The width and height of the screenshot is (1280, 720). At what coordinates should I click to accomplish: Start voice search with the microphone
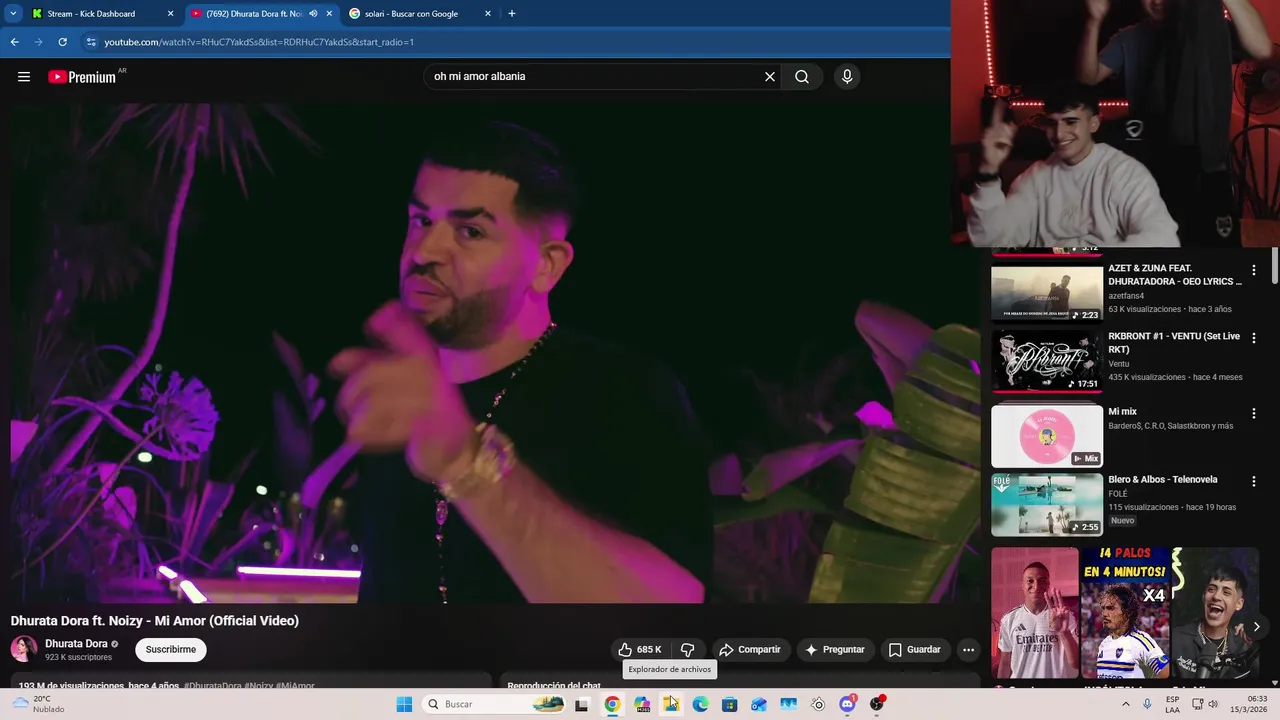pos(847,77)
